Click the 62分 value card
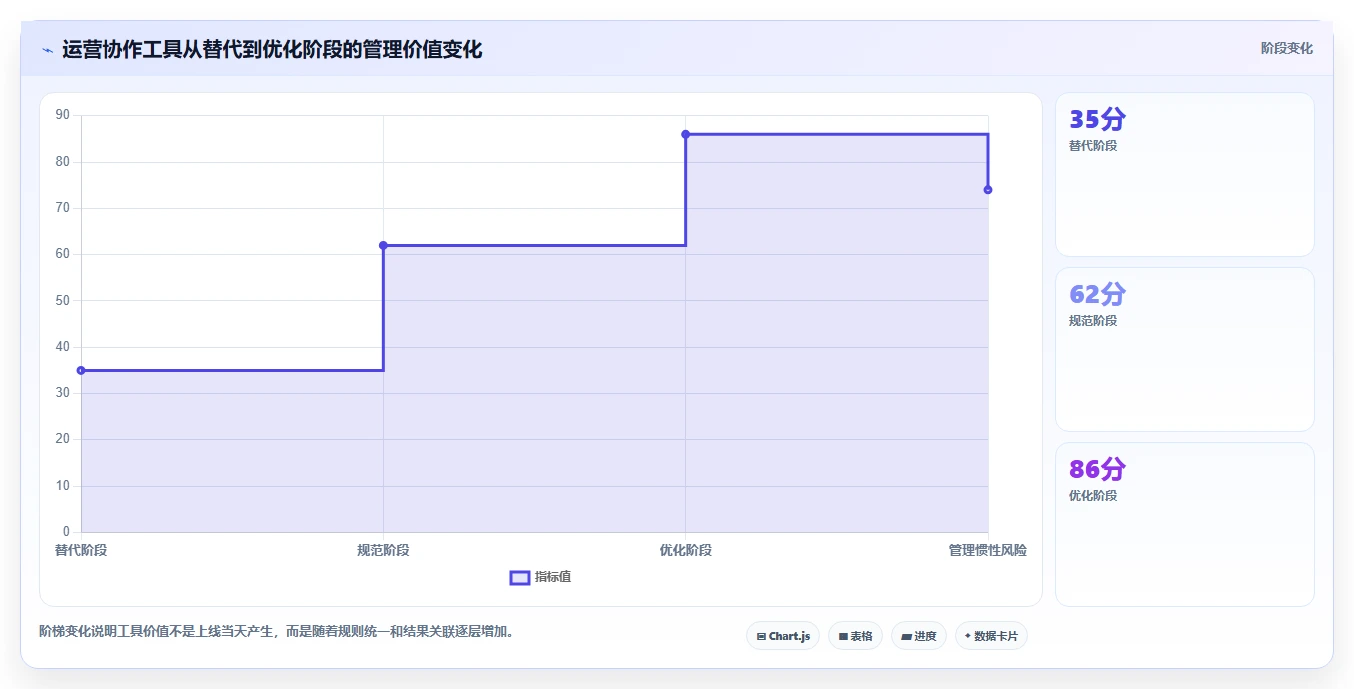The image size is (1354, 689). pos(1185,349)
